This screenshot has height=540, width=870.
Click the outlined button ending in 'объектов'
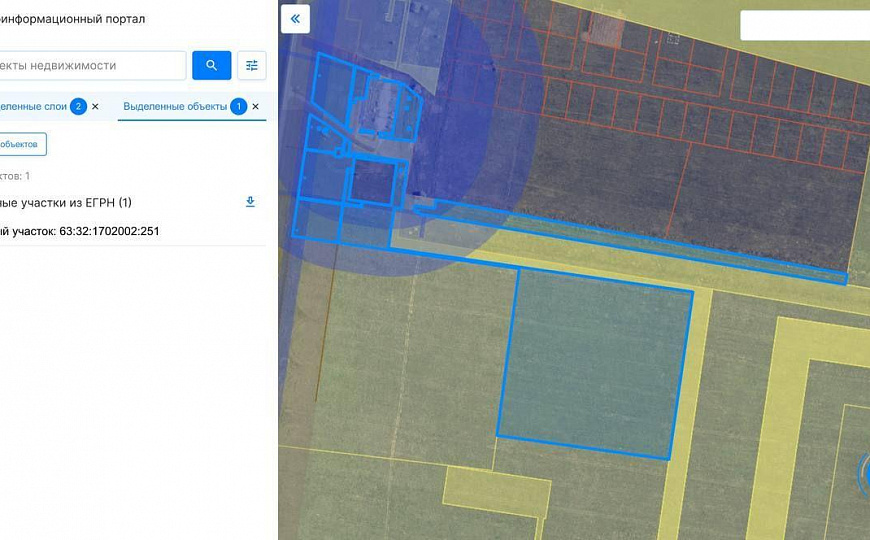coord(20,144)
